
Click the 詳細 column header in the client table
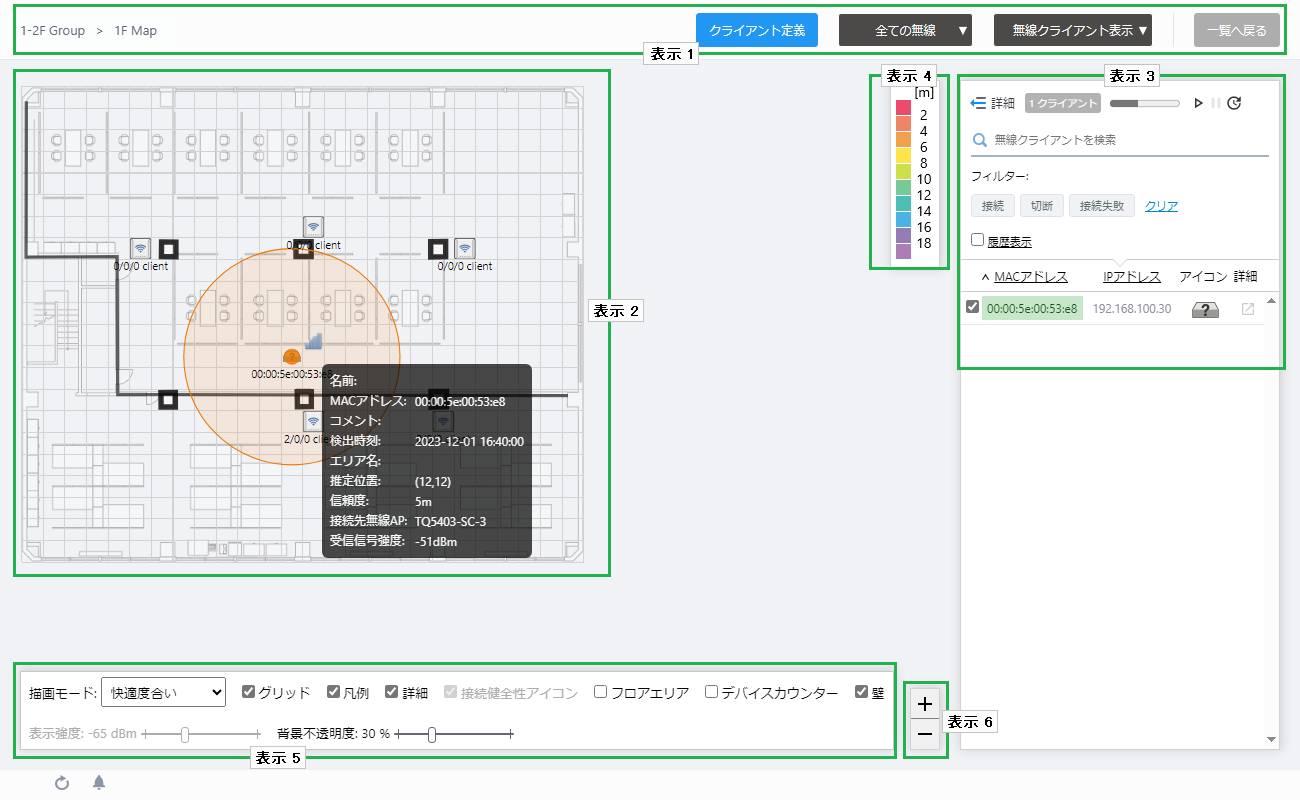(x=1245, y=277)
